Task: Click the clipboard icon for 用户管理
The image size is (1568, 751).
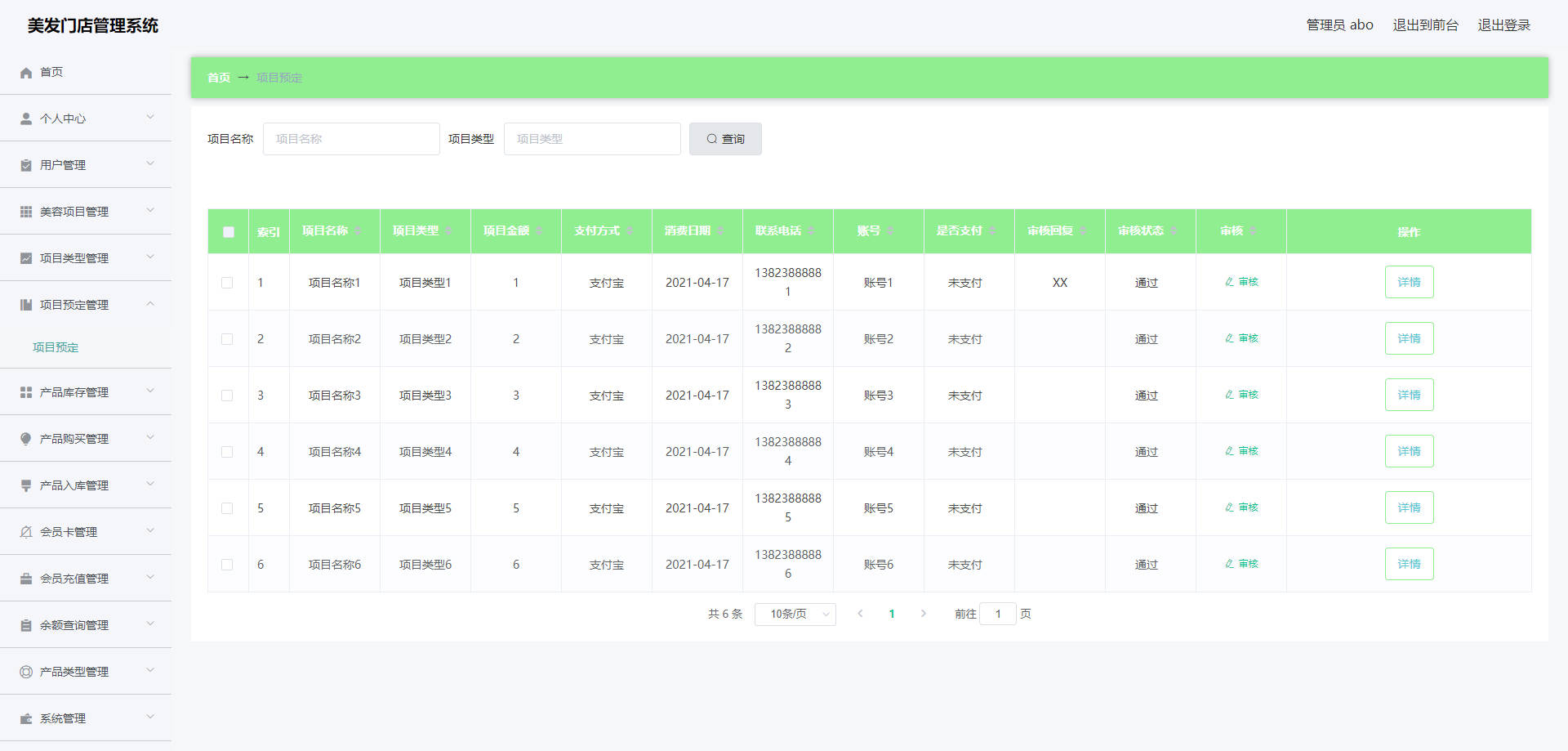Action: click(x=26, y=165)
